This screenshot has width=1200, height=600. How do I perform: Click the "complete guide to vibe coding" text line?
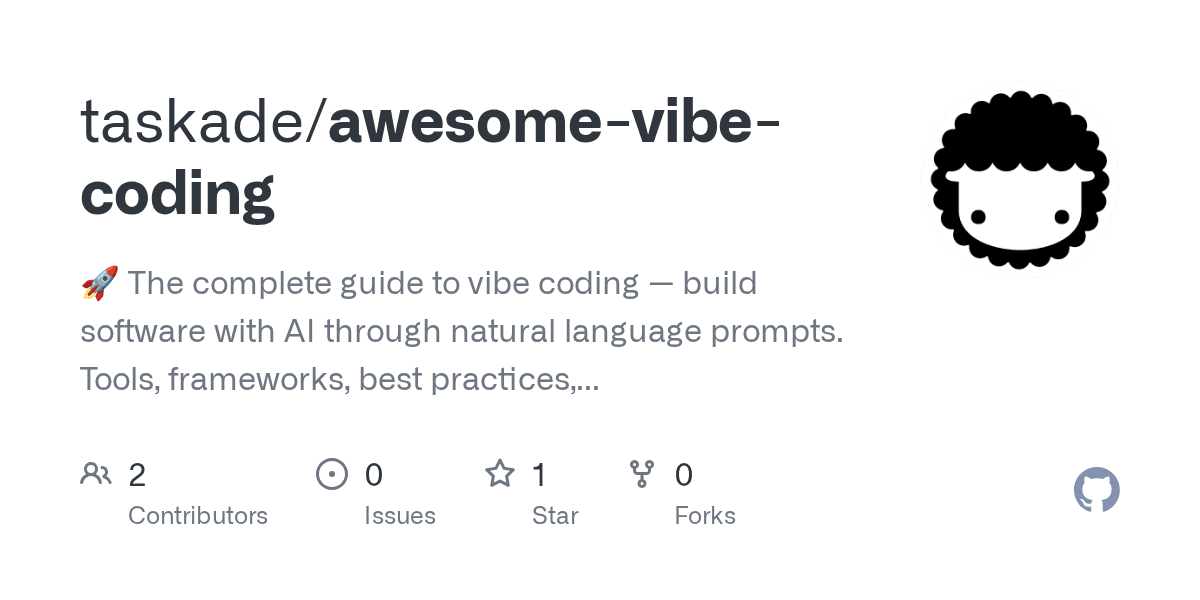[x=440, y=284]
